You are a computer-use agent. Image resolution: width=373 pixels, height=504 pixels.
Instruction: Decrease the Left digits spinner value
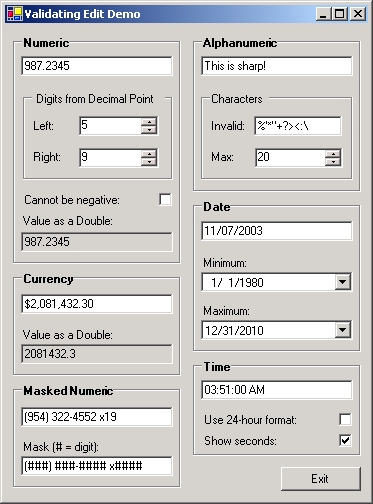pos(149,129)
